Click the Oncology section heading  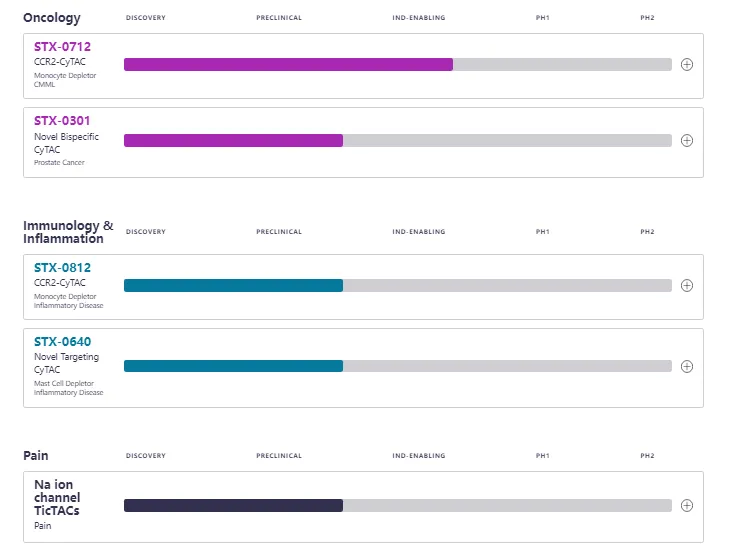coord(52,18)
